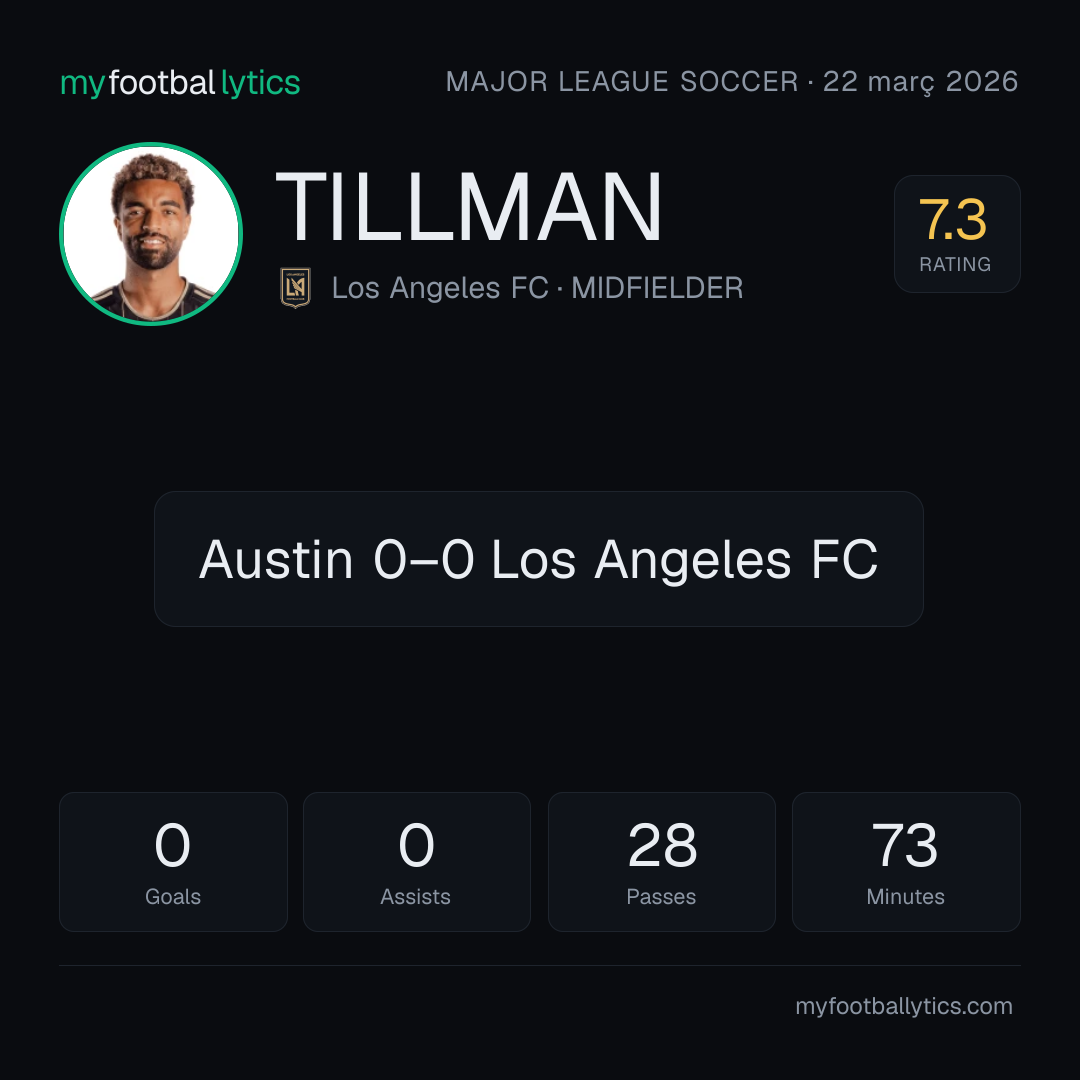Click the number 73 in Minutes card
Screen dimensions: 1080x1080
[905, 845]
